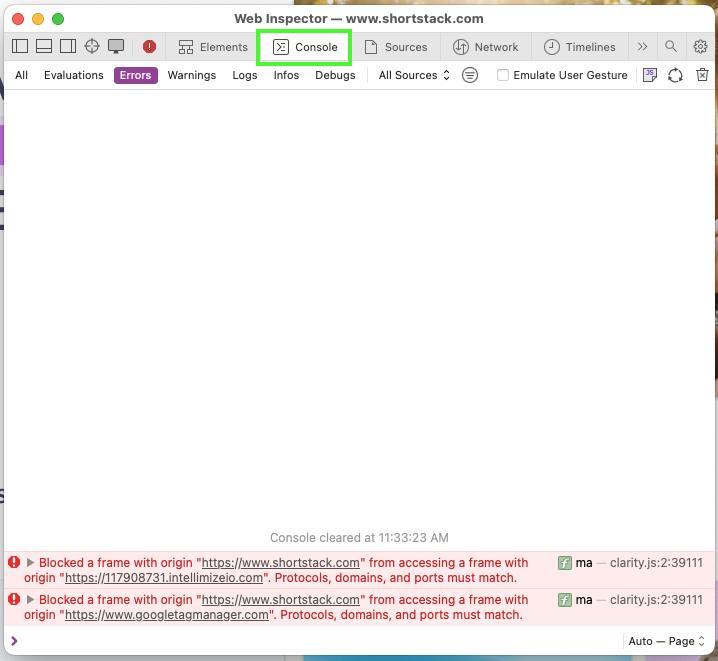Image resolution: width=718 pixels, height=661 pixels.
Task: Click the reload circular arrows icon
Action: tap(675, 75)
